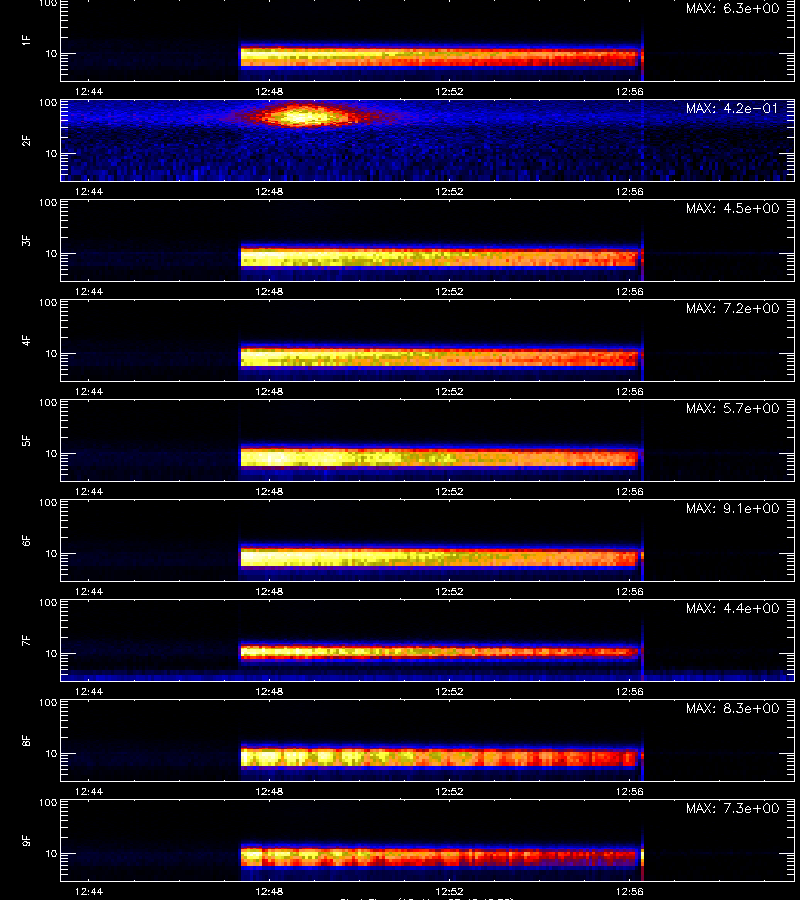Click the yellow band in the 4F spectrogram
Screen dimensions: 800x900
[x=439, y=358]
